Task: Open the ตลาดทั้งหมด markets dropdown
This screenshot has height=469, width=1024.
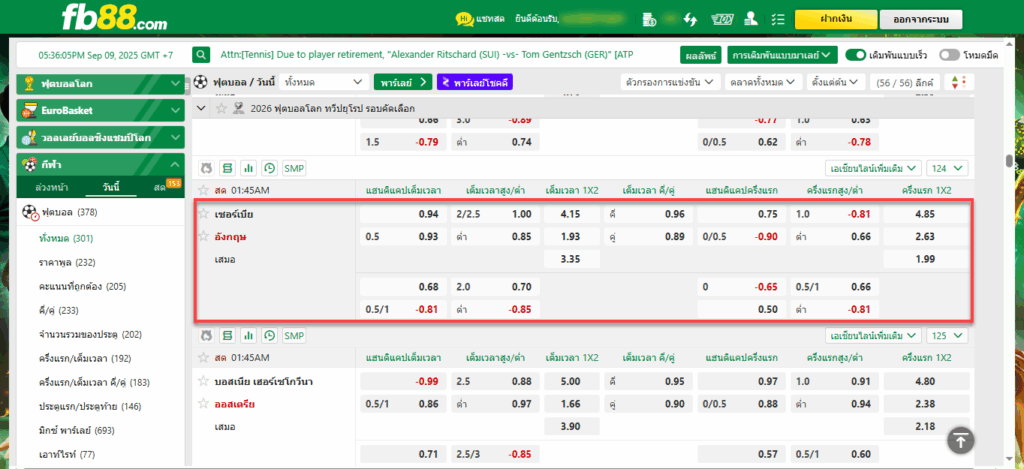Action: click(763, 82)
